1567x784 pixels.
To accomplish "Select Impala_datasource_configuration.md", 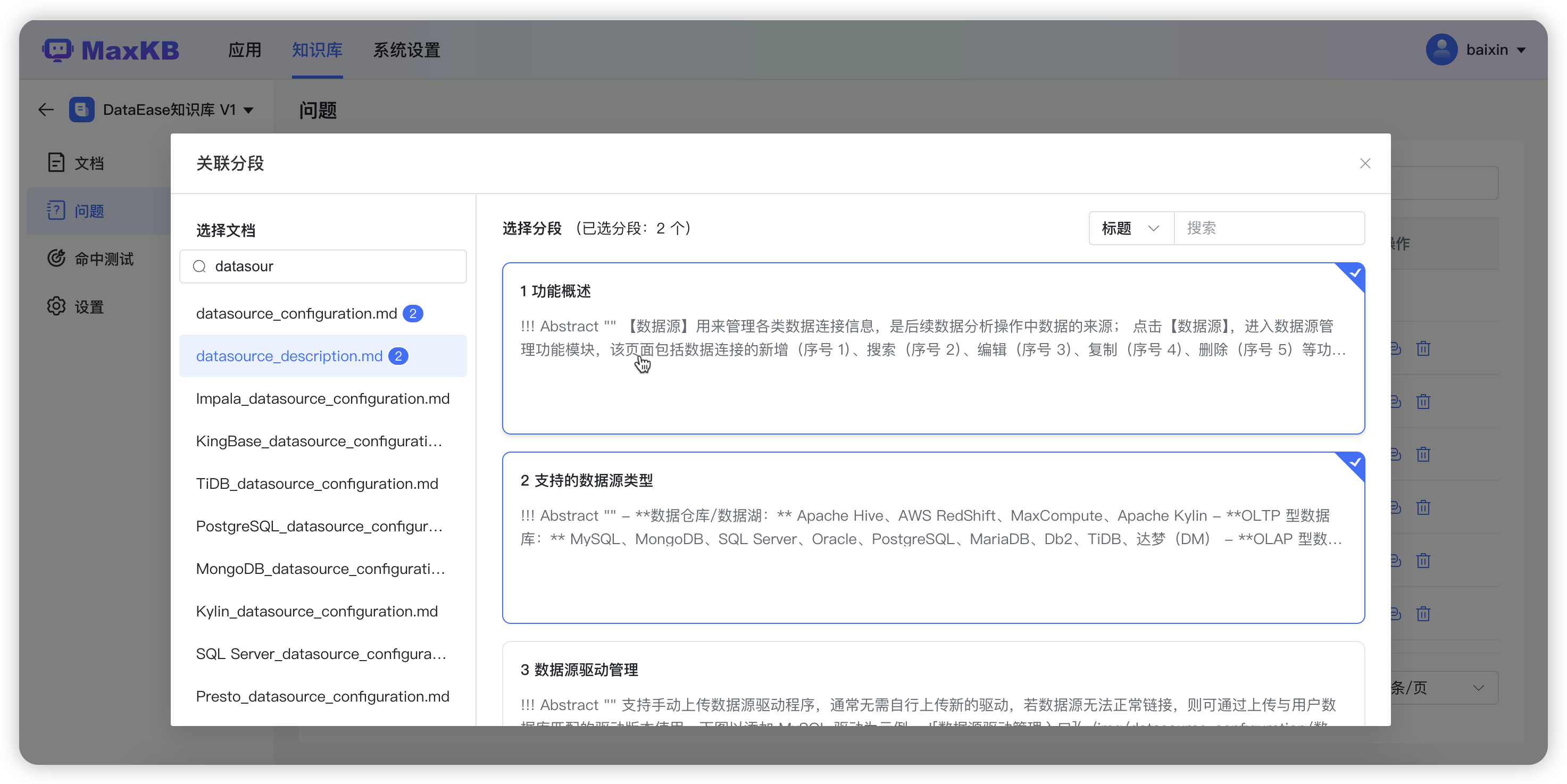I will click(x=323, y=398).
